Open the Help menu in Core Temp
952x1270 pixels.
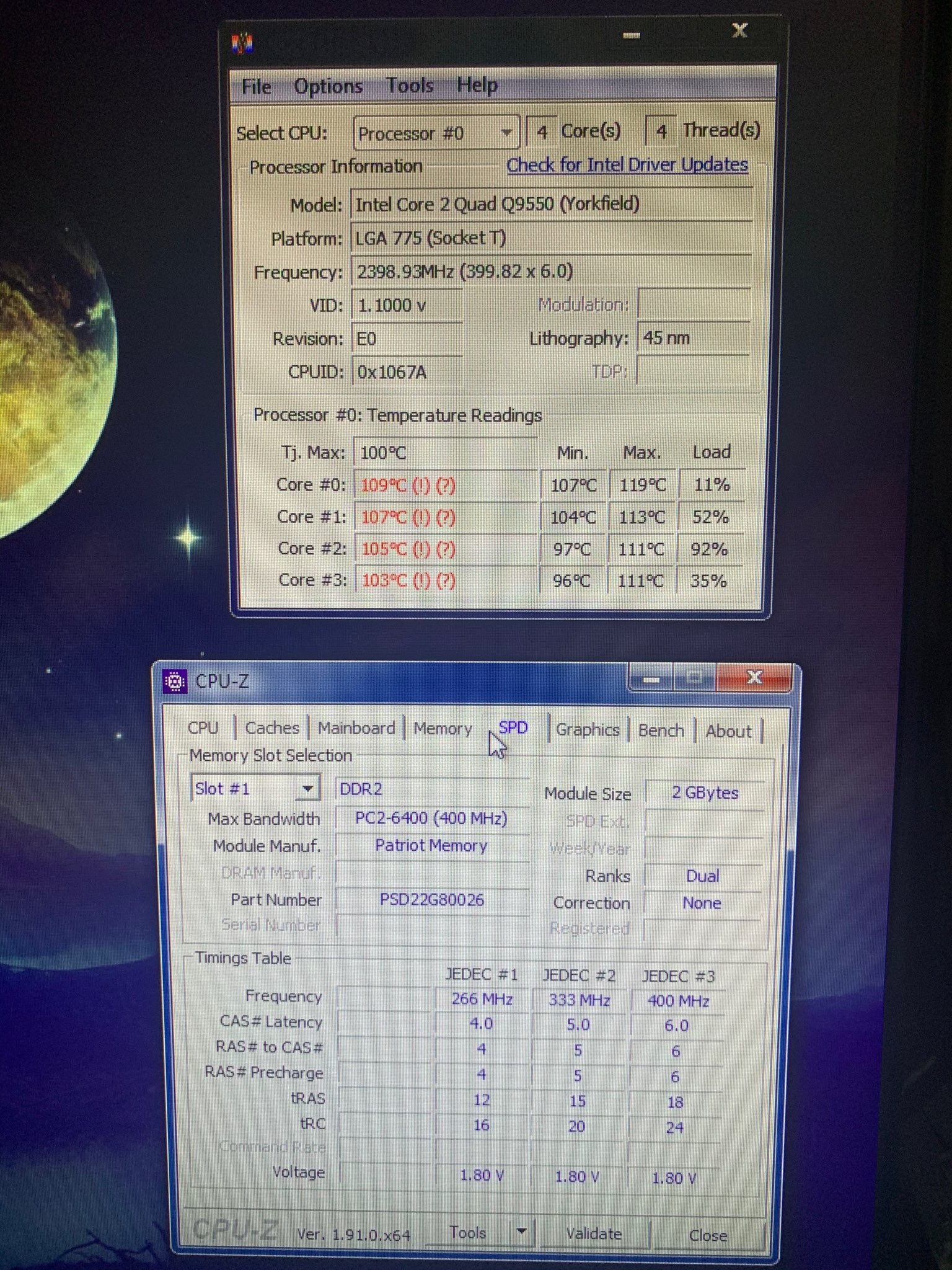pos(477,84)
